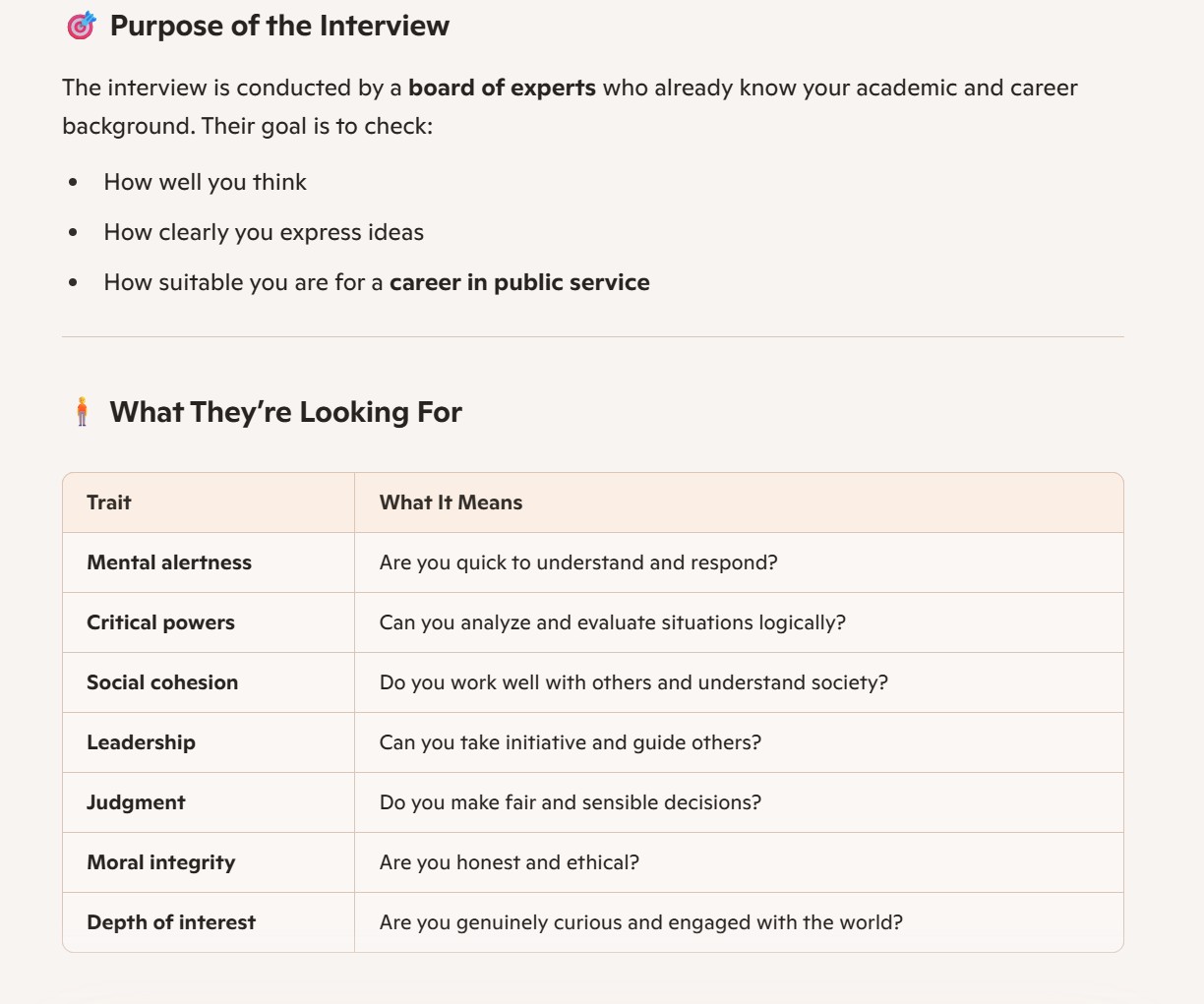Click 'Are you quick to understand and respond?'
Viewport: 1204px width, 1004px height.
click(578, 562)
